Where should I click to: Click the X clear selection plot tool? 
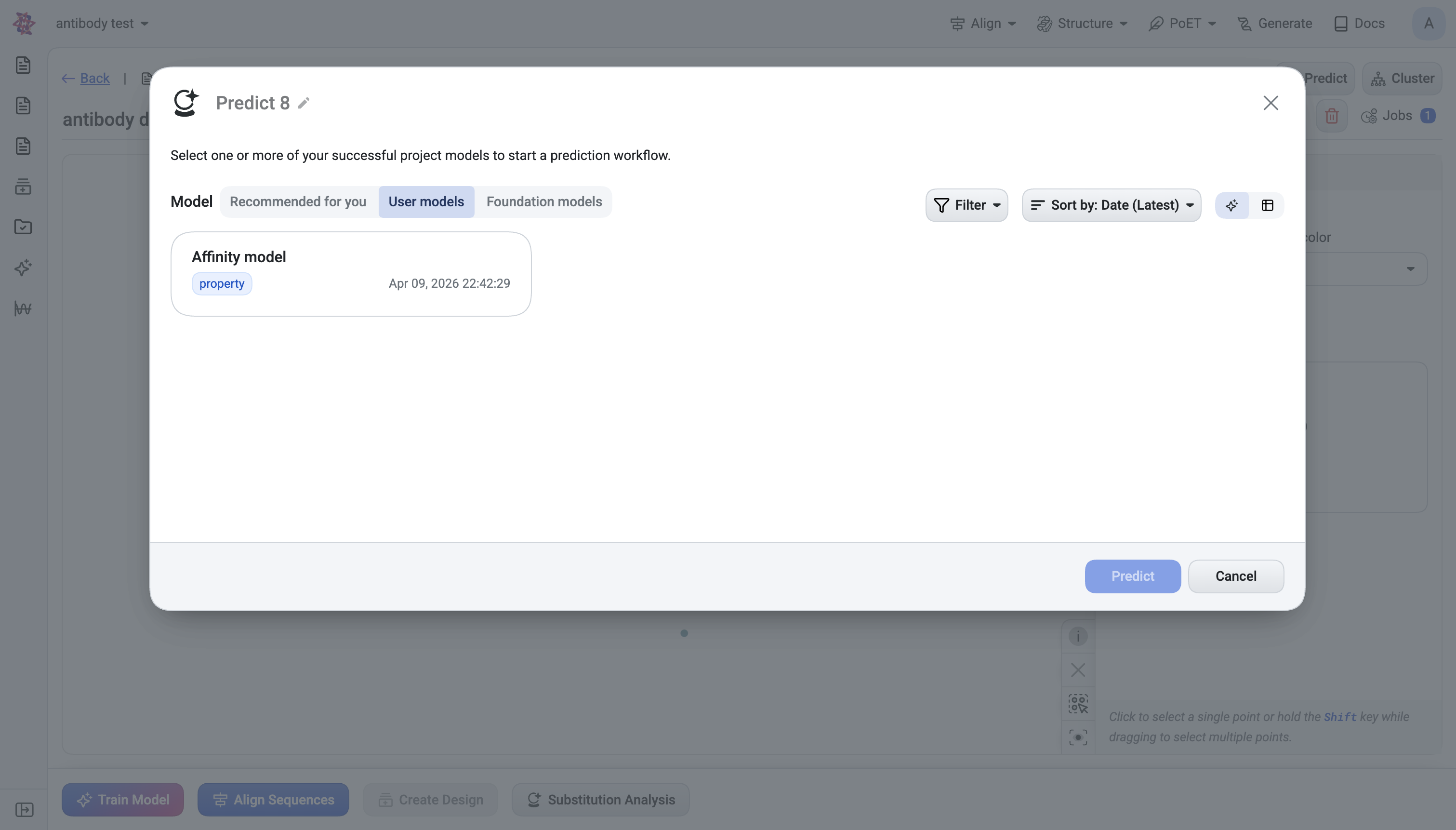click(1078, 670)
